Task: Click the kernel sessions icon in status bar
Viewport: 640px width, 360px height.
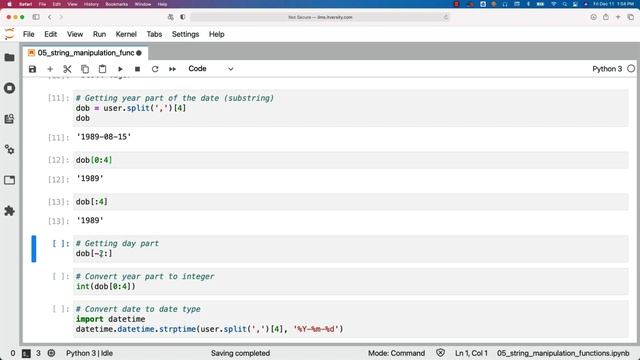Action: click(51, 353)
